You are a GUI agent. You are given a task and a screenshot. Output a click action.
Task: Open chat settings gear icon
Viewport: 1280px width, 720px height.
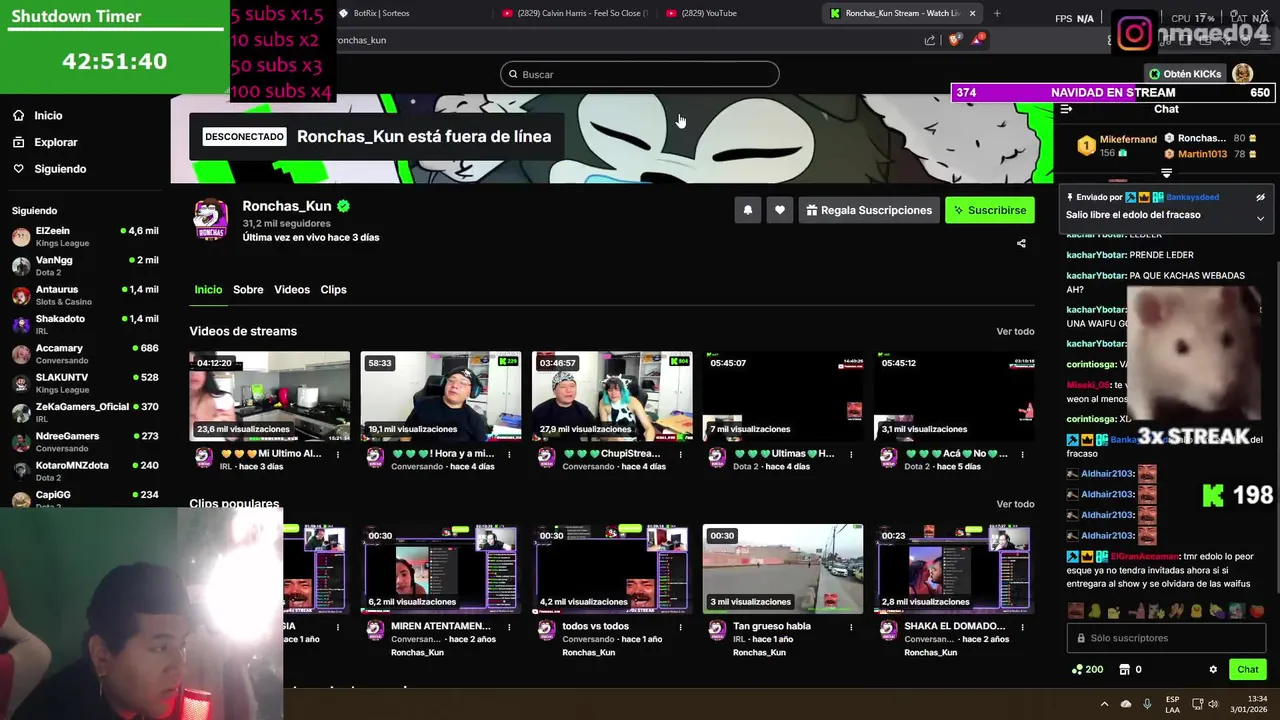click(x=1213, y=669)
